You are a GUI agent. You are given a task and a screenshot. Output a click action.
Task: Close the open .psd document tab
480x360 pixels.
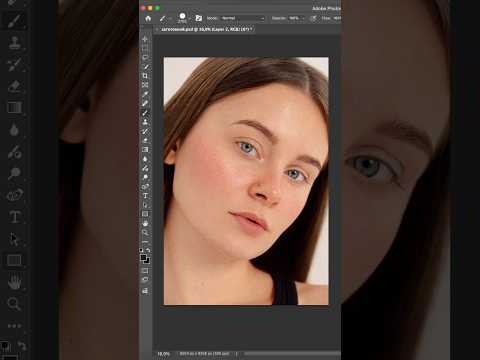(x=157, y=29)
